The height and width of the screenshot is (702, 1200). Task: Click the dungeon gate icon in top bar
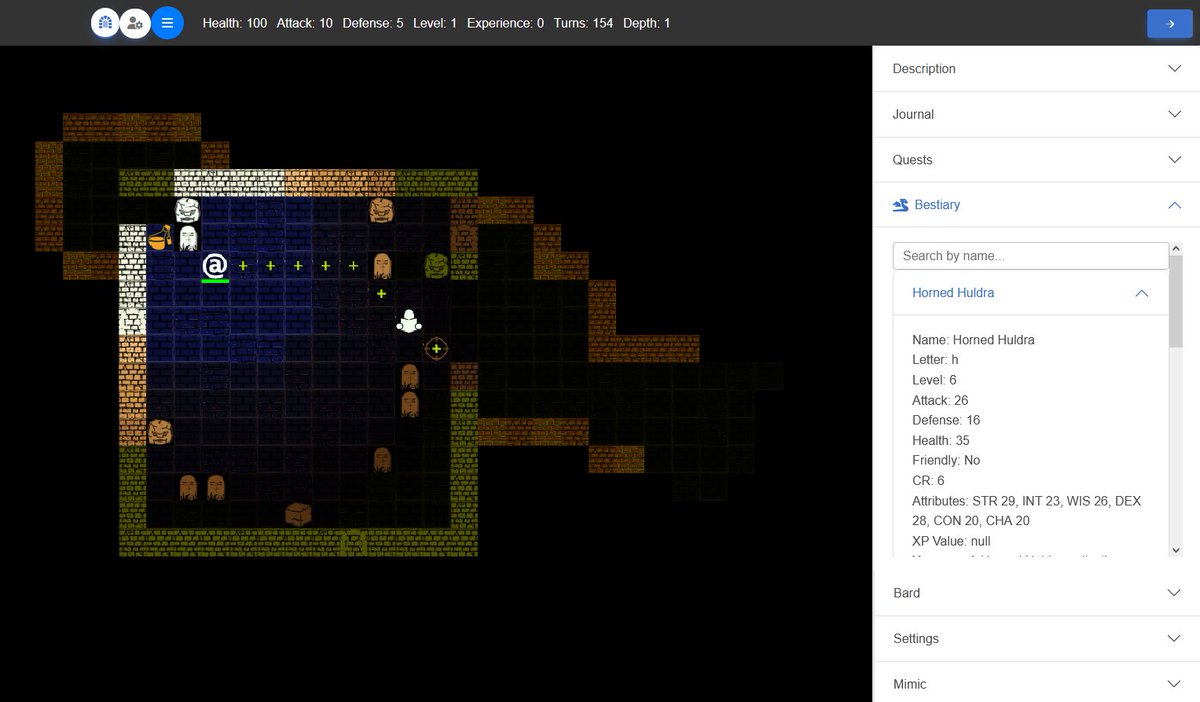coord(106,22)
